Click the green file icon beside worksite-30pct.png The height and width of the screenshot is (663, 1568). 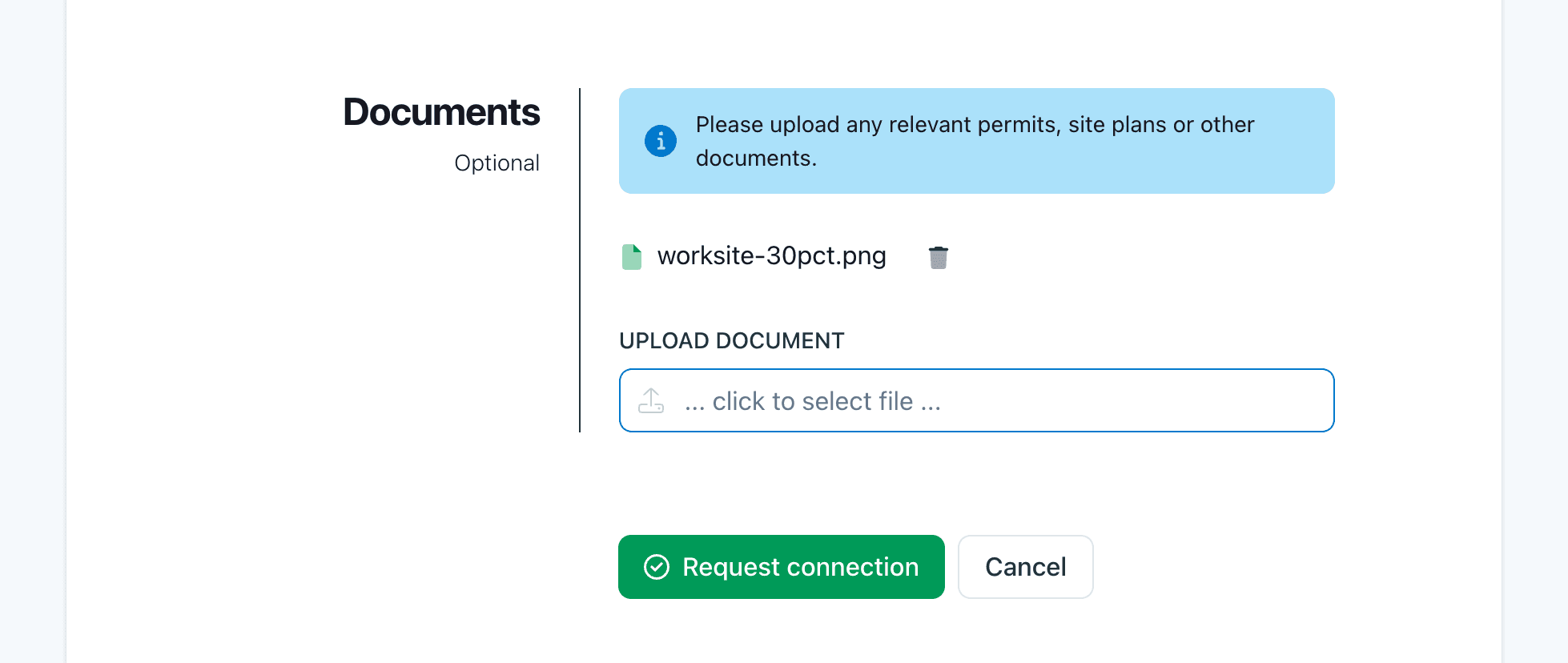632,257
